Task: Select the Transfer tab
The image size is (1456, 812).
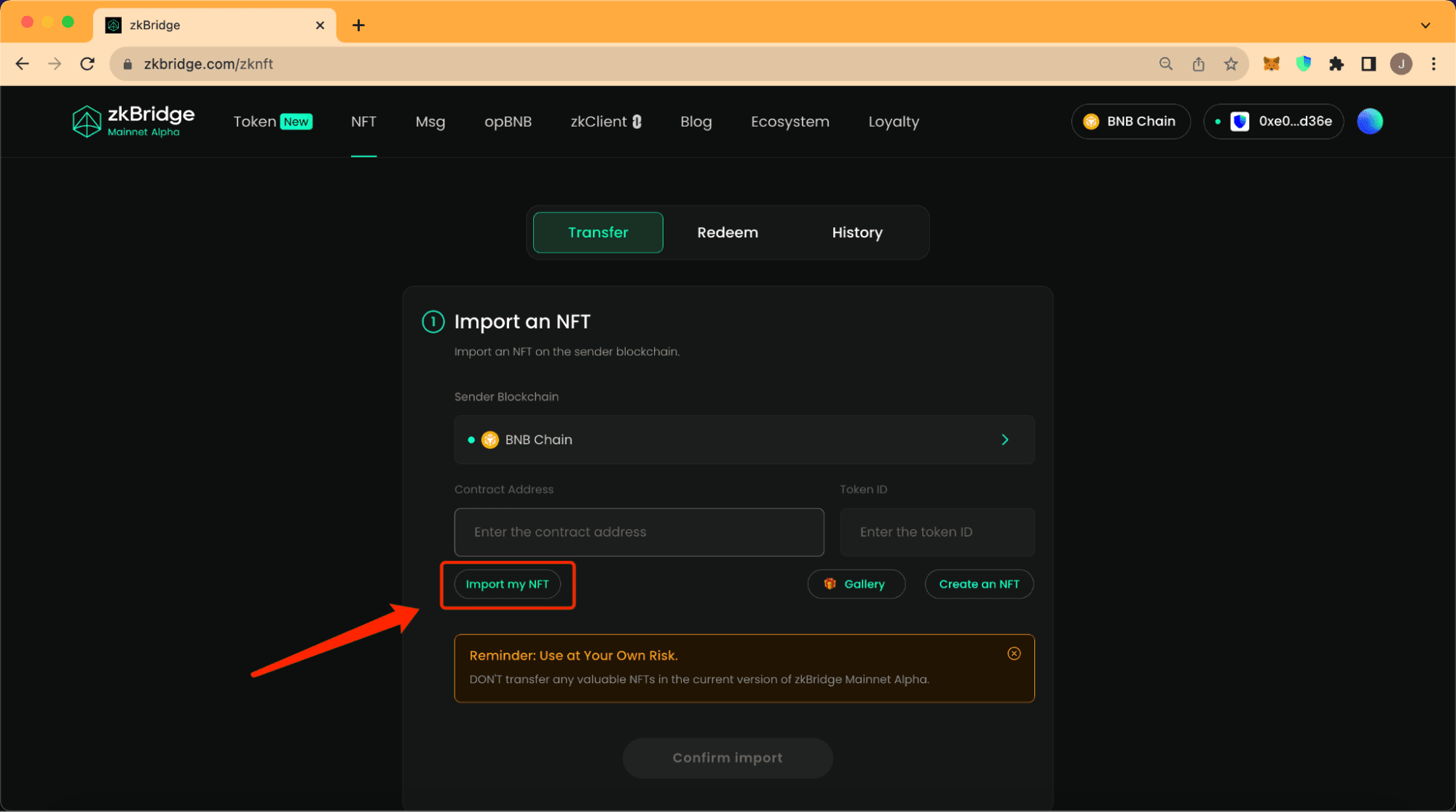Action: click(x=598, y=232)
